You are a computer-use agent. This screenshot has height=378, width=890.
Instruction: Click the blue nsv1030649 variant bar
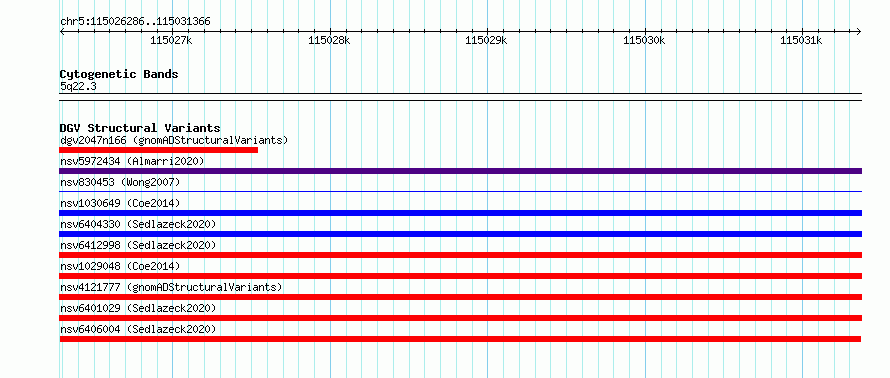[460, 213]
